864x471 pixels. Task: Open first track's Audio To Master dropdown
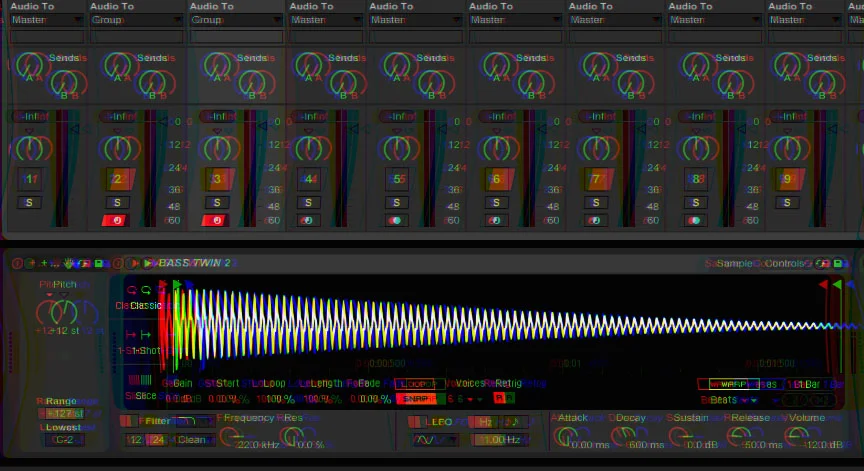pyautogui.click(x=47, y=20)
